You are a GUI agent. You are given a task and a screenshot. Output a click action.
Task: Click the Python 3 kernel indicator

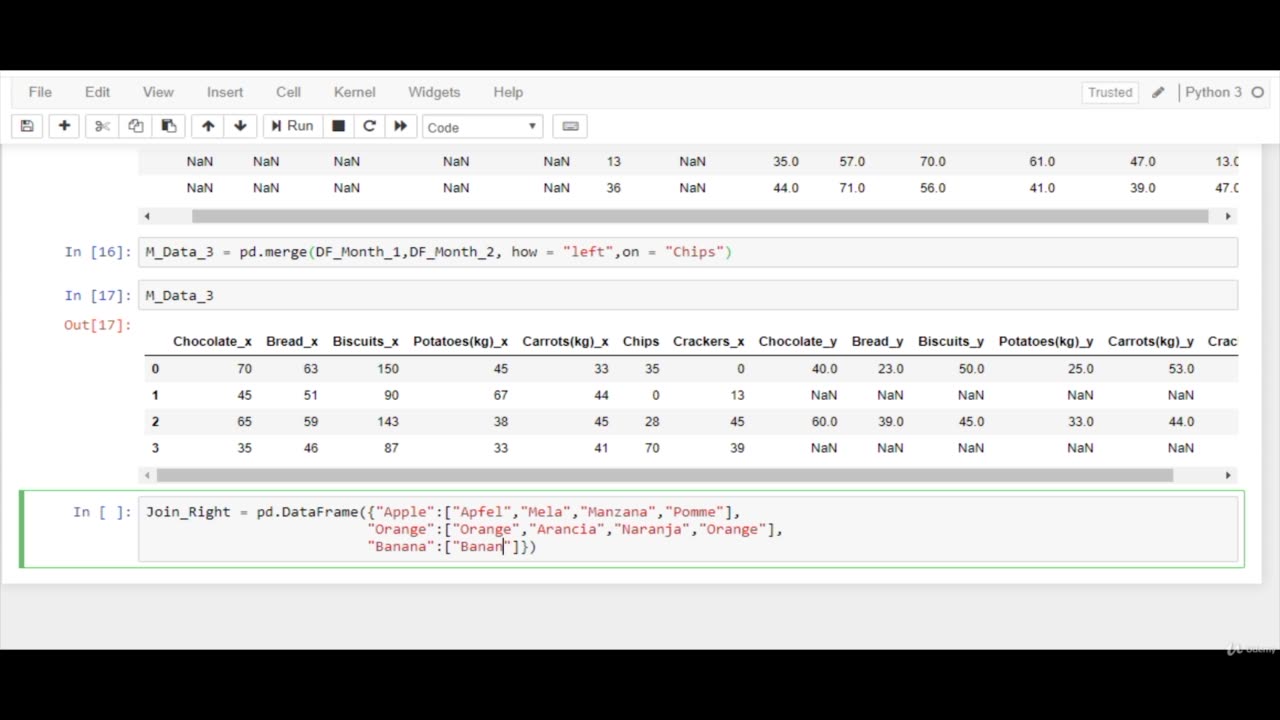coord(1213,92)
